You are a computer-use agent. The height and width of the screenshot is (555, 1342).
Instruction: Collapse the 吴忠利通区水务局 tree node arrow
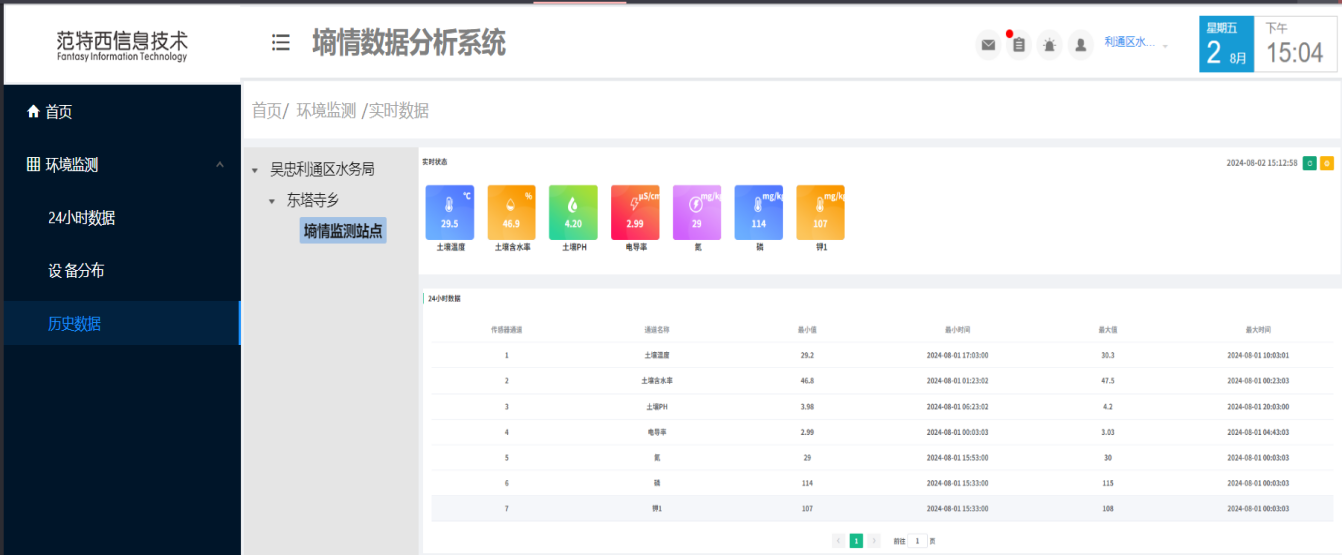[x=255, y=171]
